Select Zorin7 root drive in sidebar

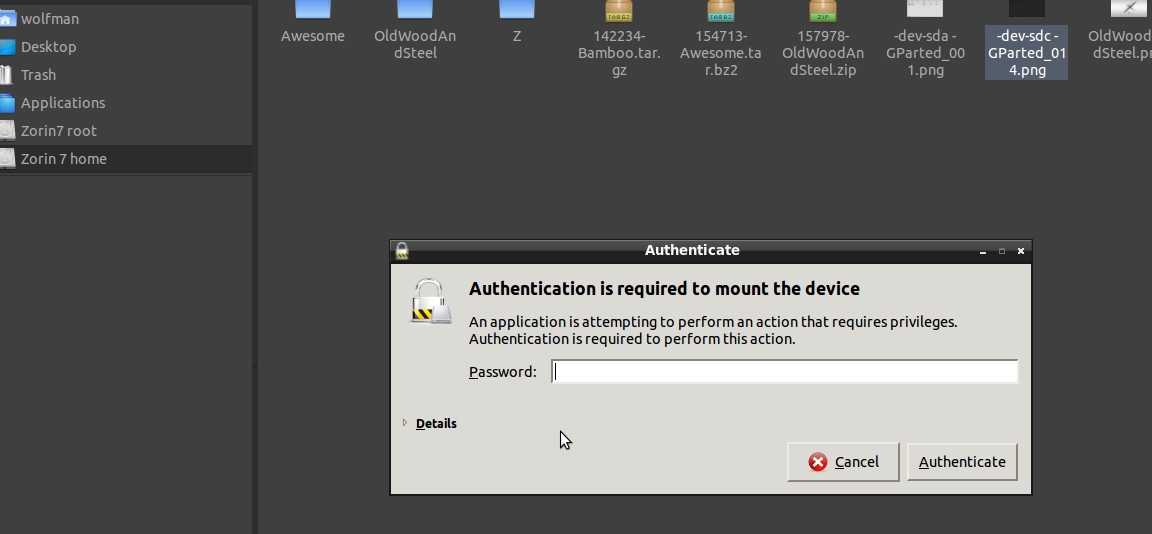tap(59, 131)
